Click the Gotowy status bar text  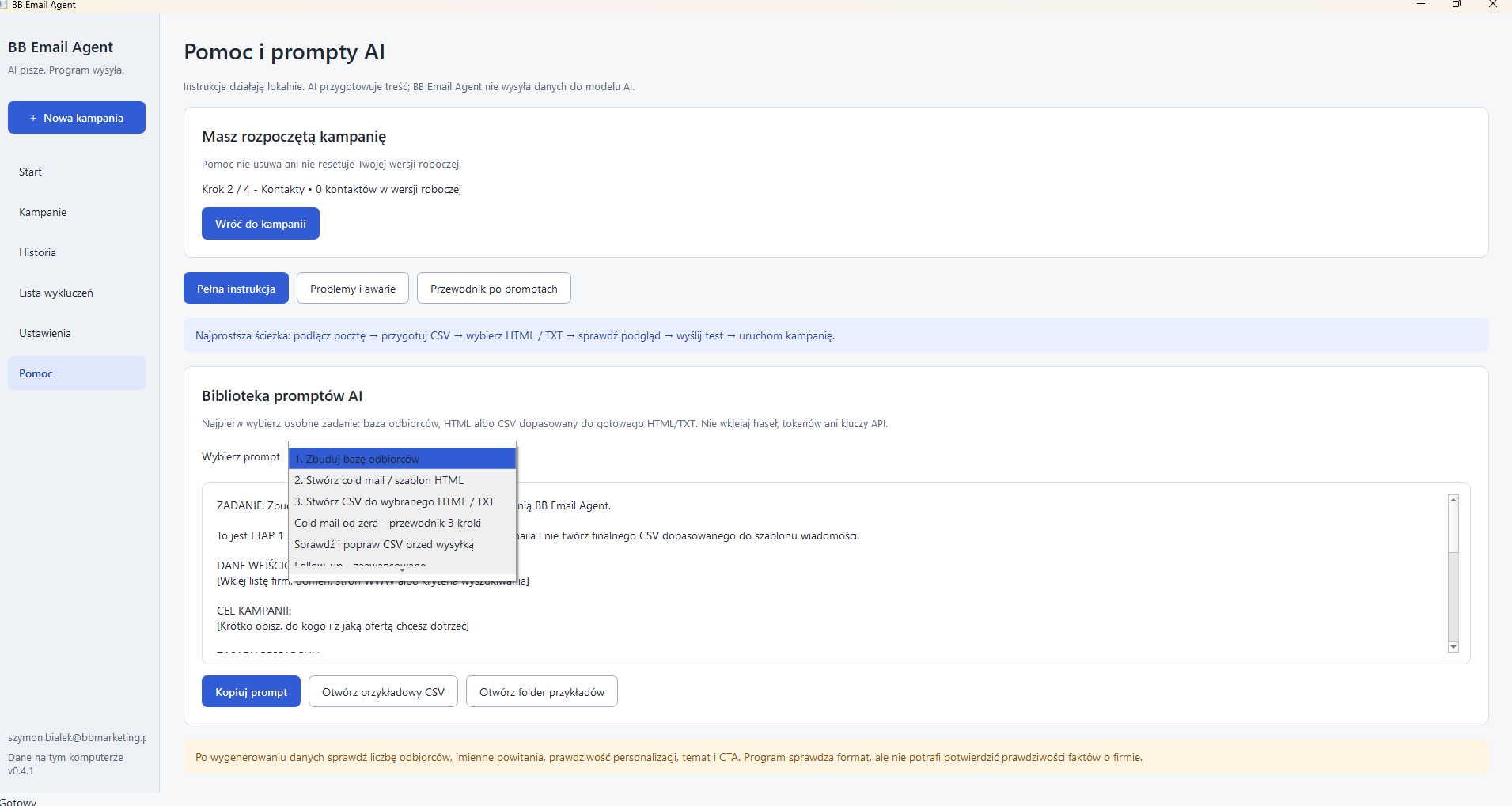point(18,801)
